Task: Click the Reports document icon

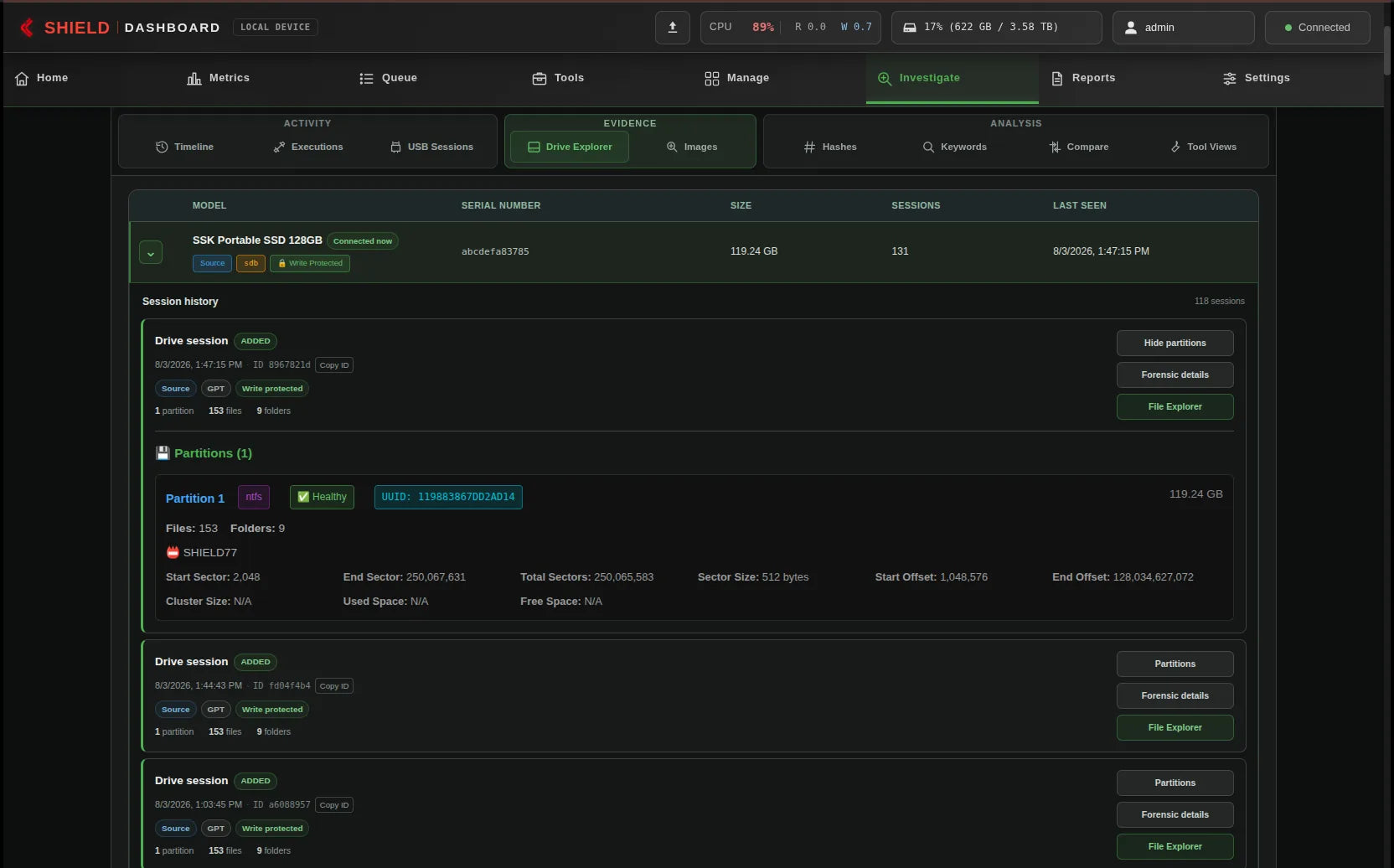Action: coord(1057,78)
